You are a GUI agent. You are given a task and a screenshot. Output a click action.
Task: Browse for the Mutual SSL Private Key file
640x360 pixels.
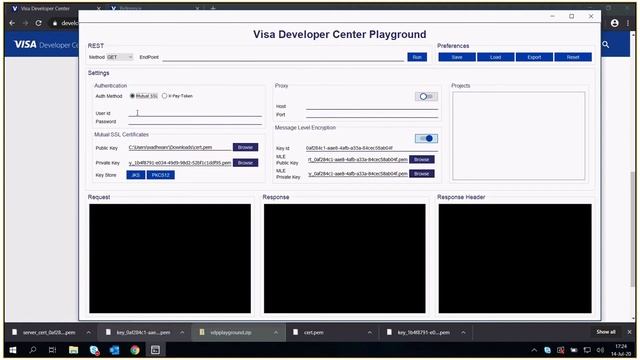245,162
